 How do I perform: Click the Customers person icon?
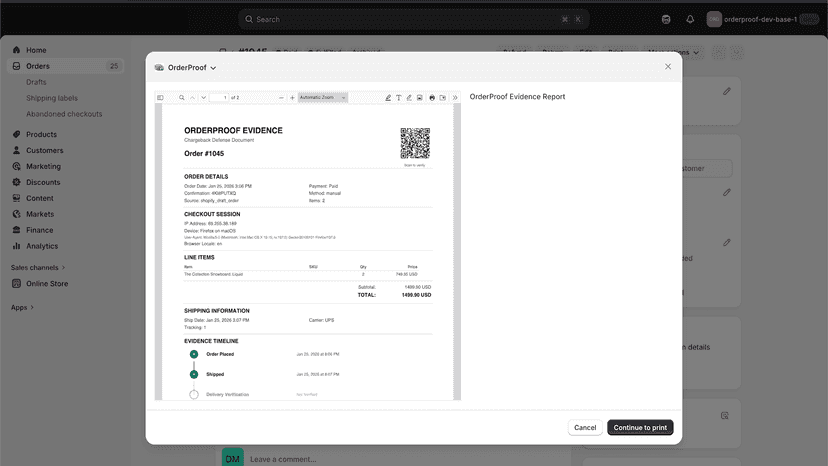pos(16,150)
